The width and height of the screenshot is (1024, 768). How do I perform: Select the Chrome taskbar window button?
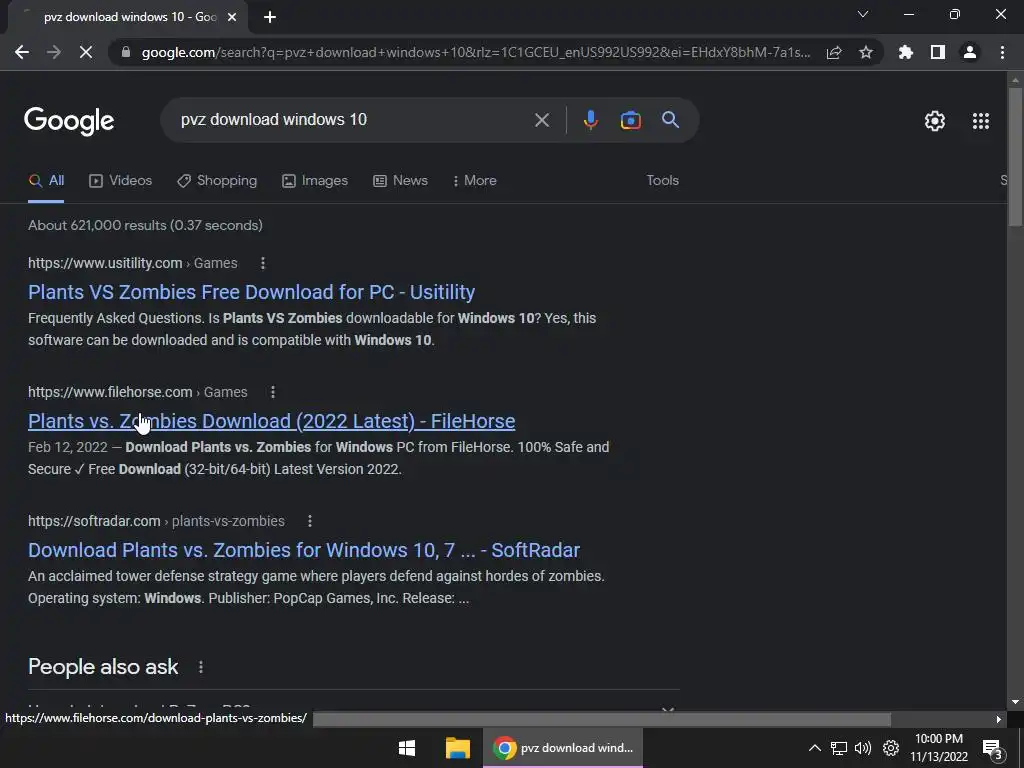click(563, 748)
